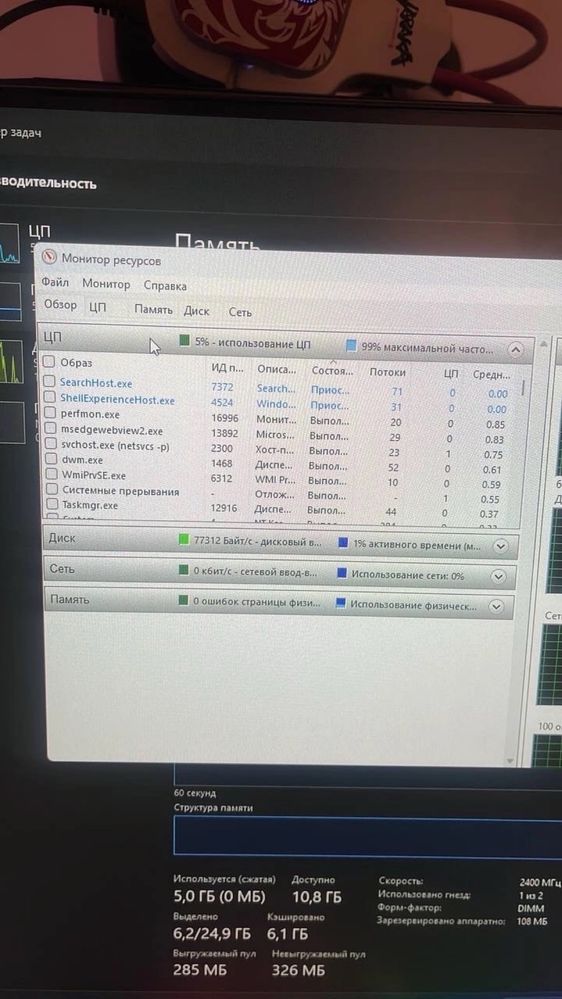Check the Taskmgr.exe checkbox
The height and width of the screenshot is (999, 562).
tap(52, 504)
